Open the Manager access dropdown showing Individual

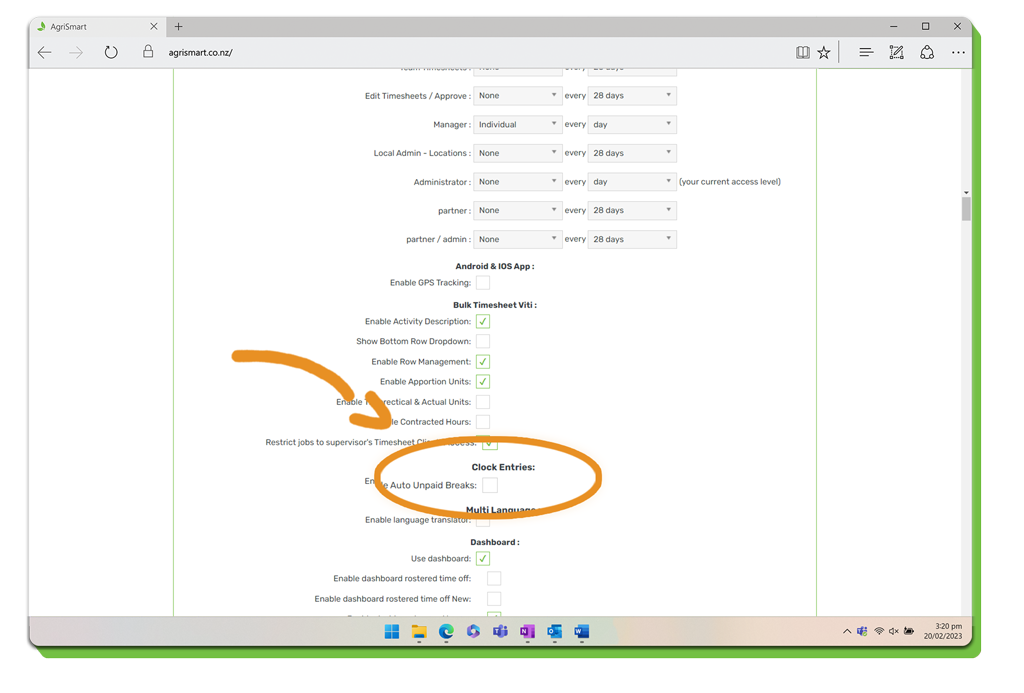[517, 125]
